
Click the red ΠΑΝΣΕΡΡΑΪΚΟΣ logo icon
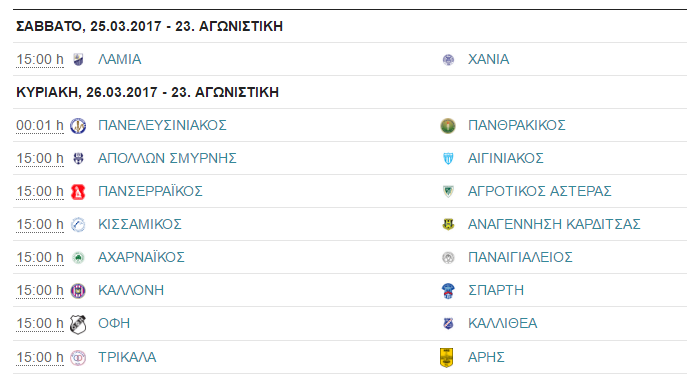tap(78, 192)
